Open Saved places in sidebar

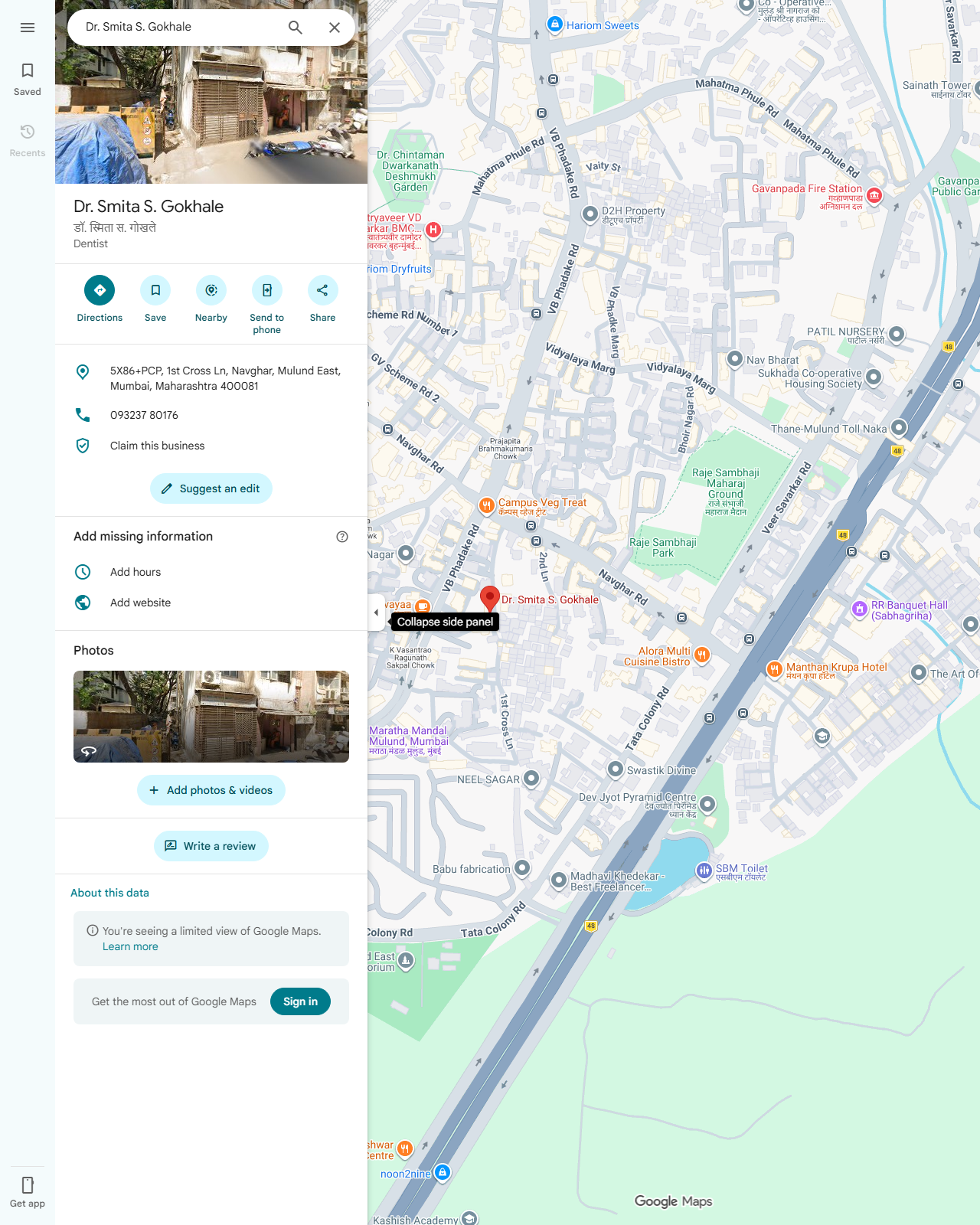pos(28,80)
